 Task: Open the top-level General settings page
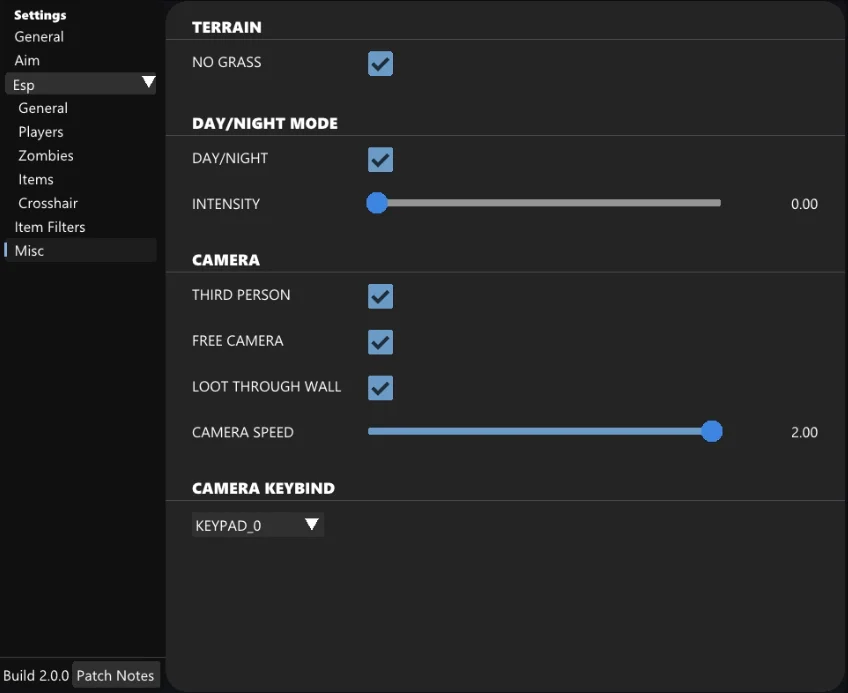click(39, 37)
